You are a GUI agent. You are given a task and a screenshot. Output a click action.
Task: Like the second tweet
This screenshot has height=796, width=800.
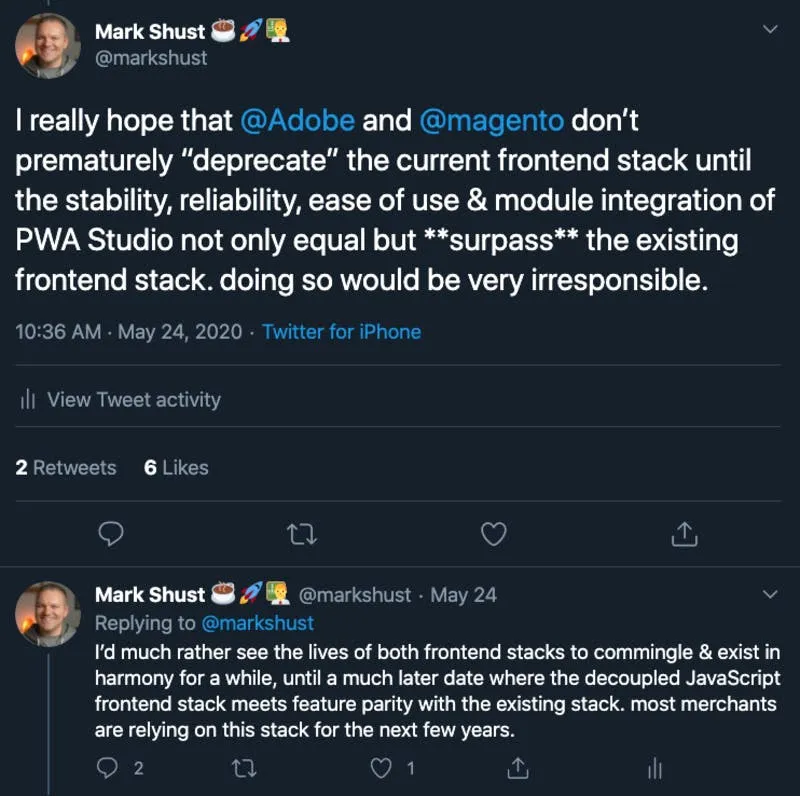(x=379, y=768)
